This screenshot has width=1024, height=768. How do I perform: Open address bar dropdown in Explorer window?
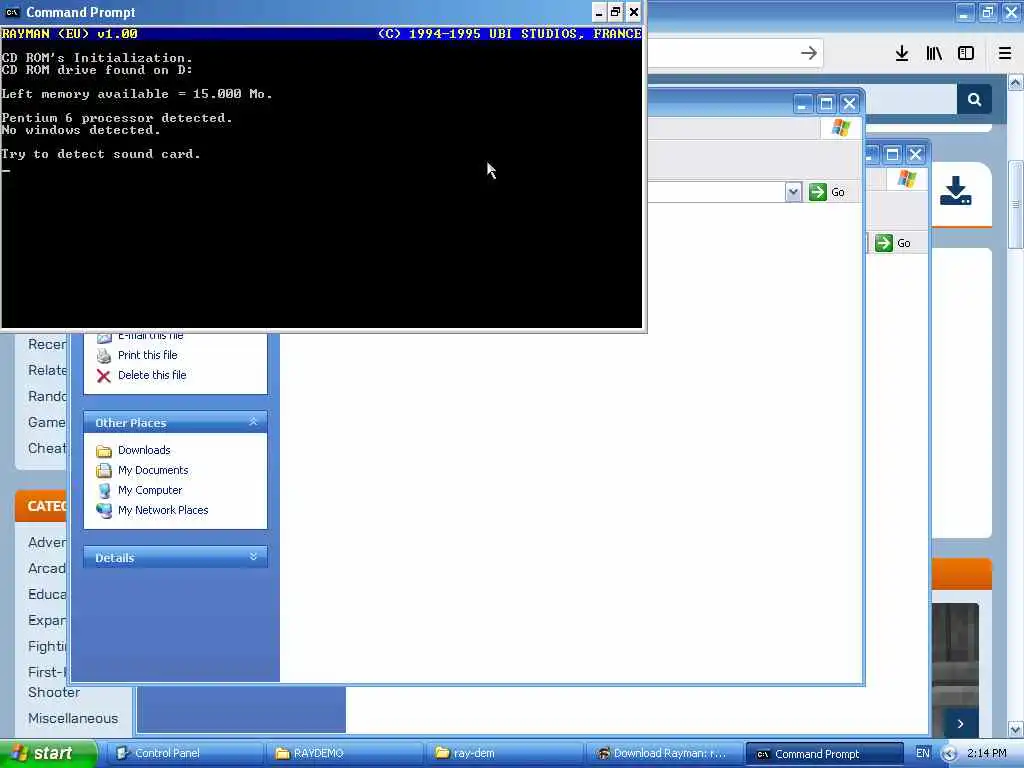click(793, 192)
